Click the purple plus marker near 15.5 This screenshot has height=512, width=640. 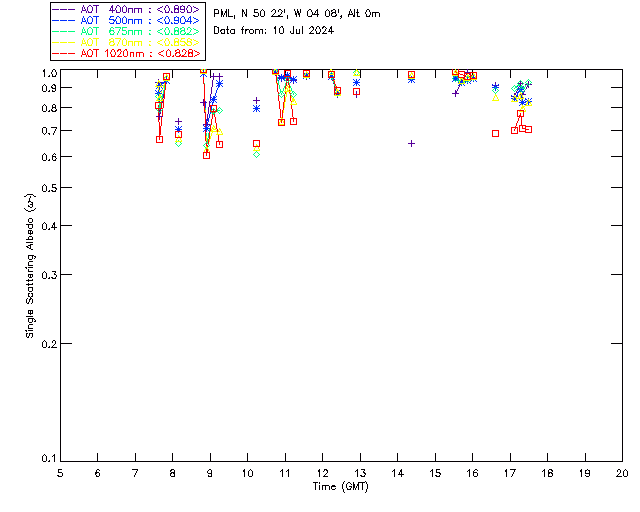(x=456, y=94)
